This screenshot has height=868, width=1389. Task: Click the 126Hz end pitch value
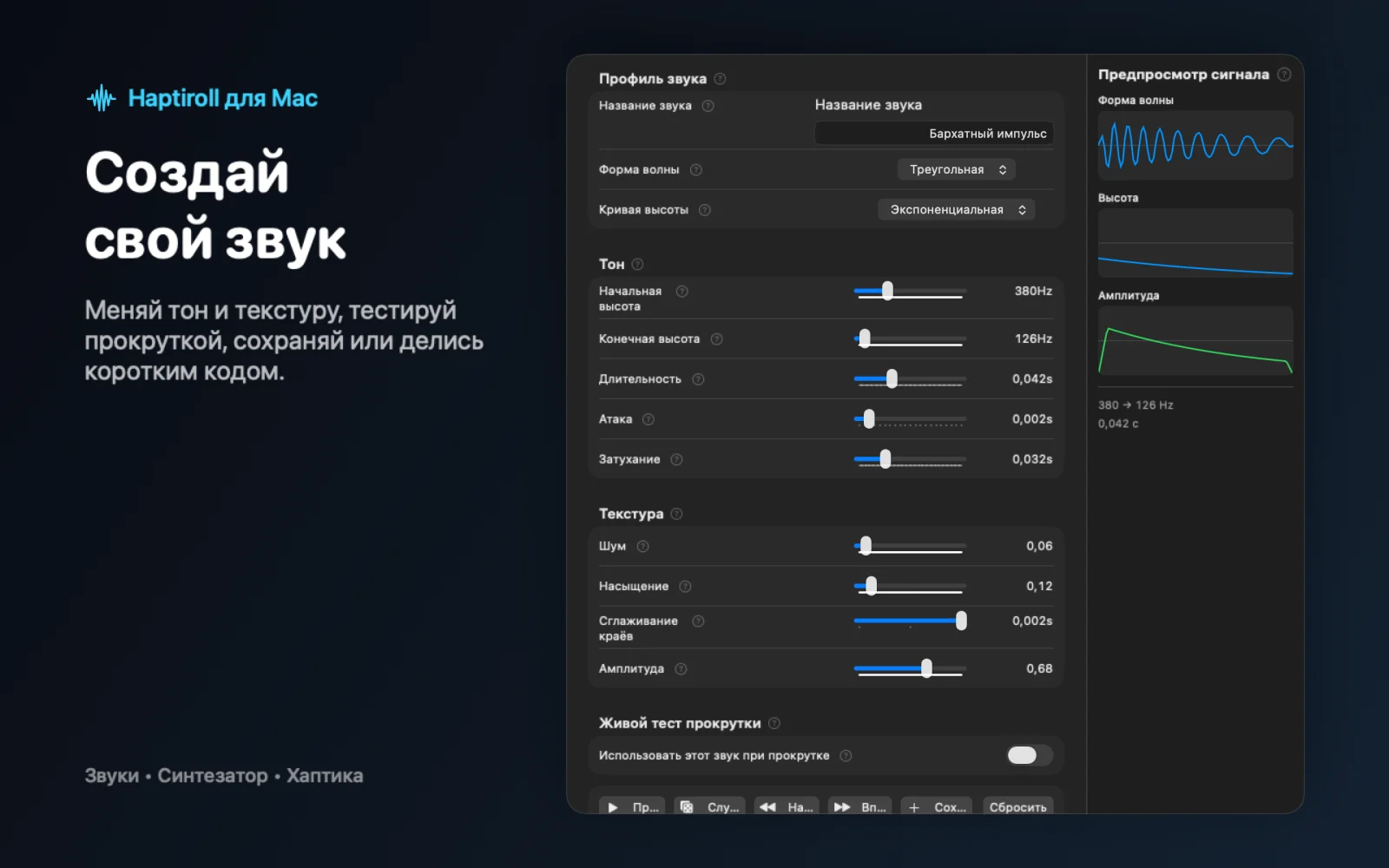(1033, 339)
